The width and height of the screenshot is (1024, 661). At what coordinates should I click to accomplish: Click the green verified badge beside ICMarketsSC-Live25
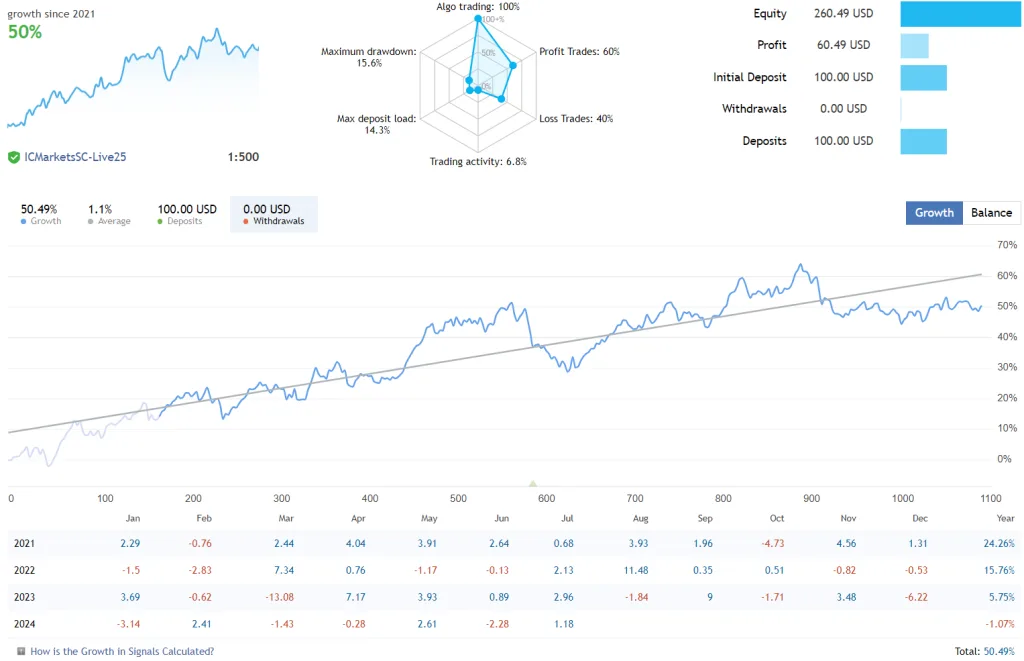point(12,156)
